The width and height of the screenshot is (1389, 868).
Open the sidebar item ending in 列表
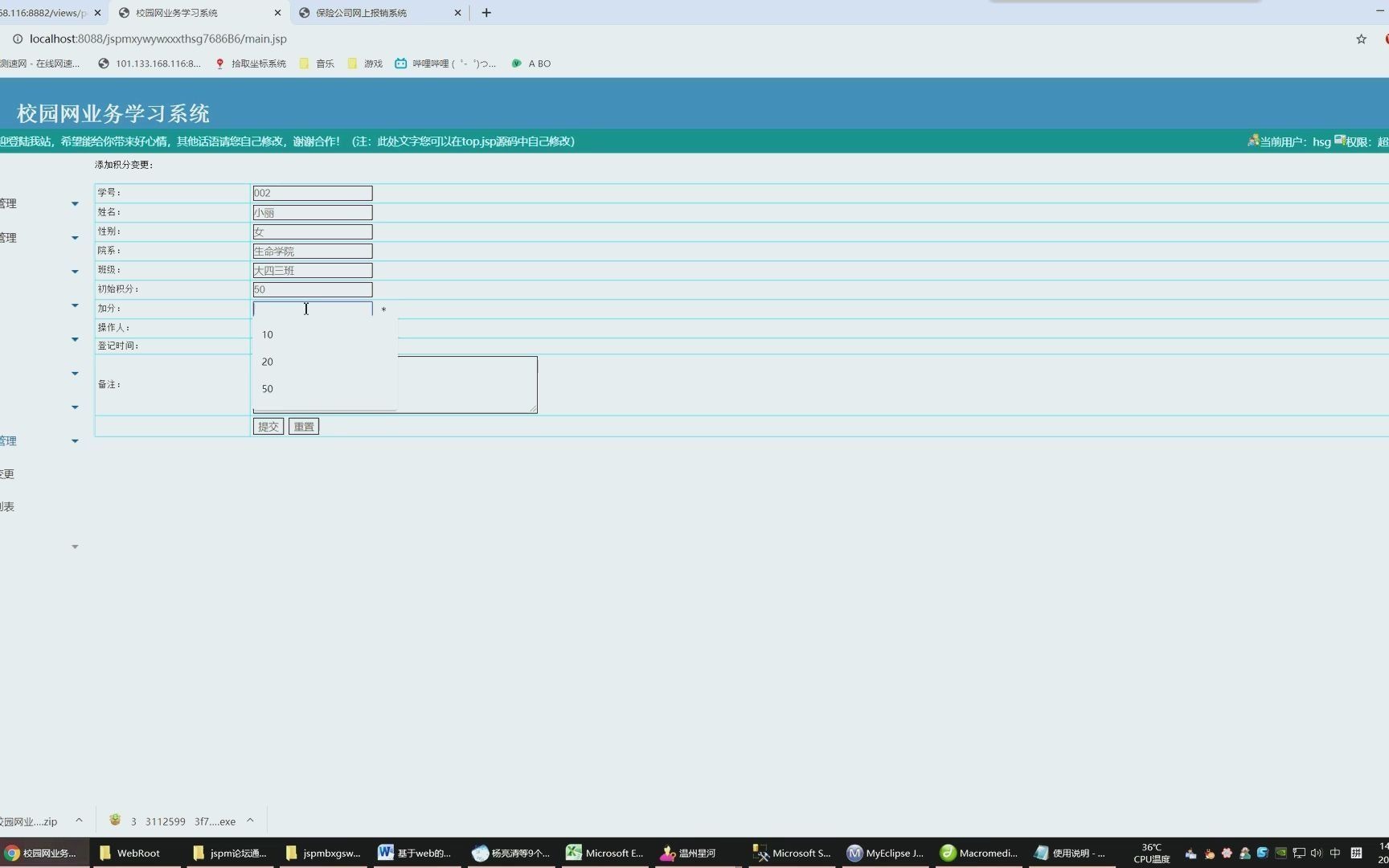7,507
